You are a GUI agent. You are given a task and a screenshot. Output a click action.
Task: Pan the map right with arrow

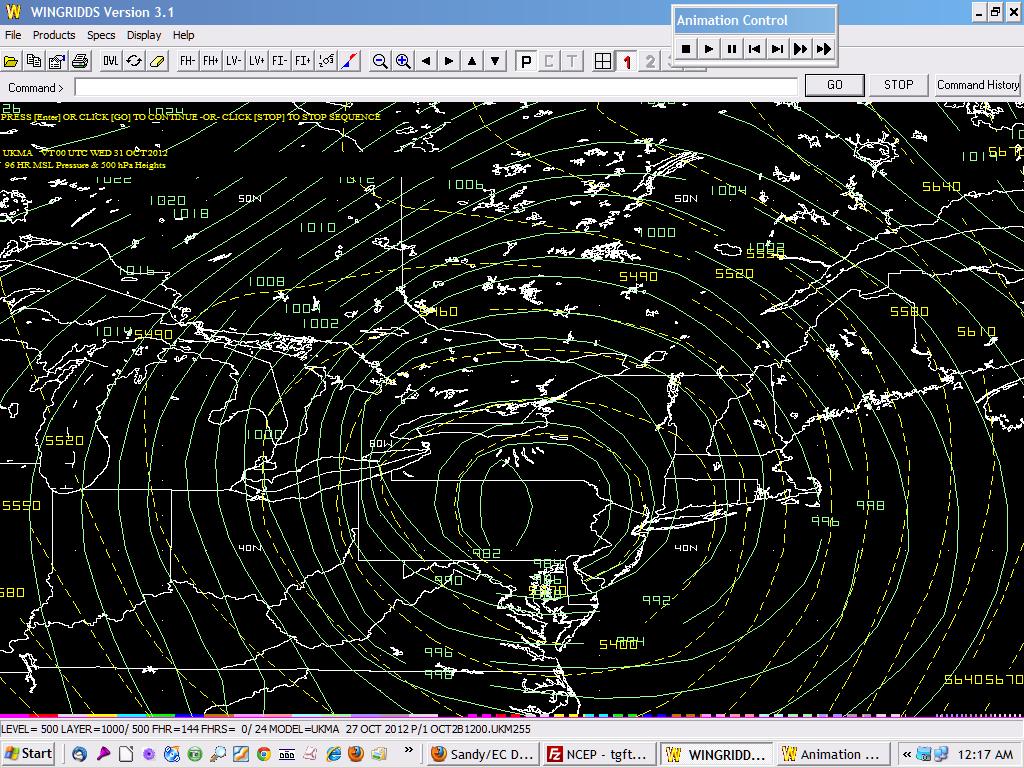pos(449,61)
